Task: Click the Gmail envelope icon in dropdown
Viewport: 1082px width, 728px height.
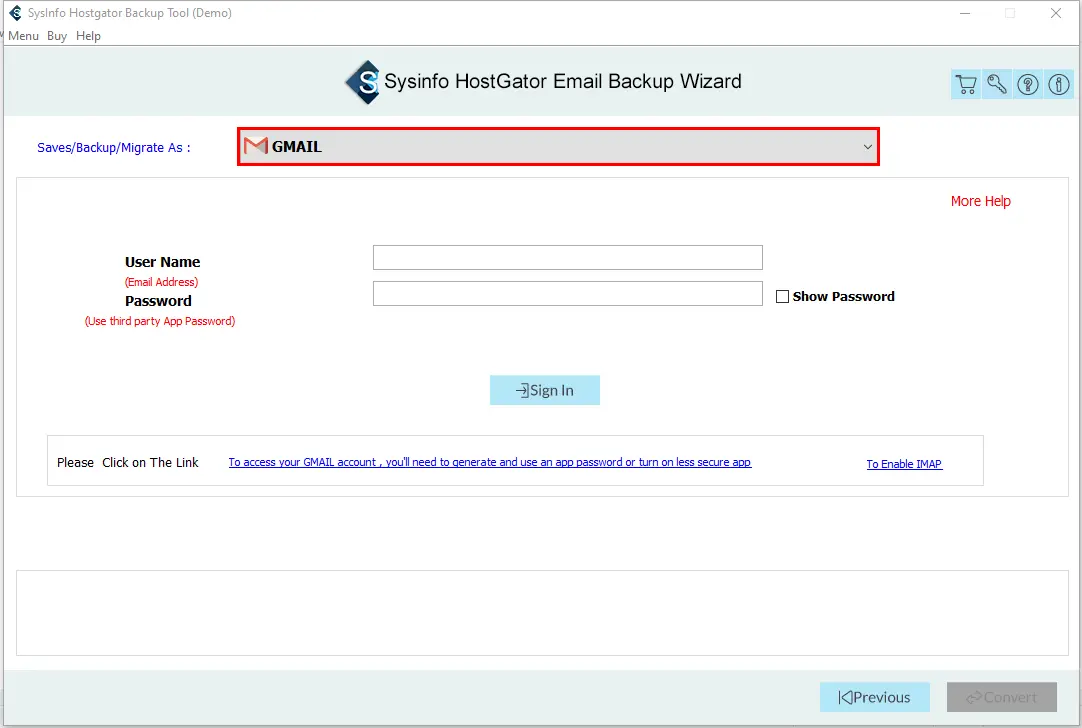Action: click(255, 146)
